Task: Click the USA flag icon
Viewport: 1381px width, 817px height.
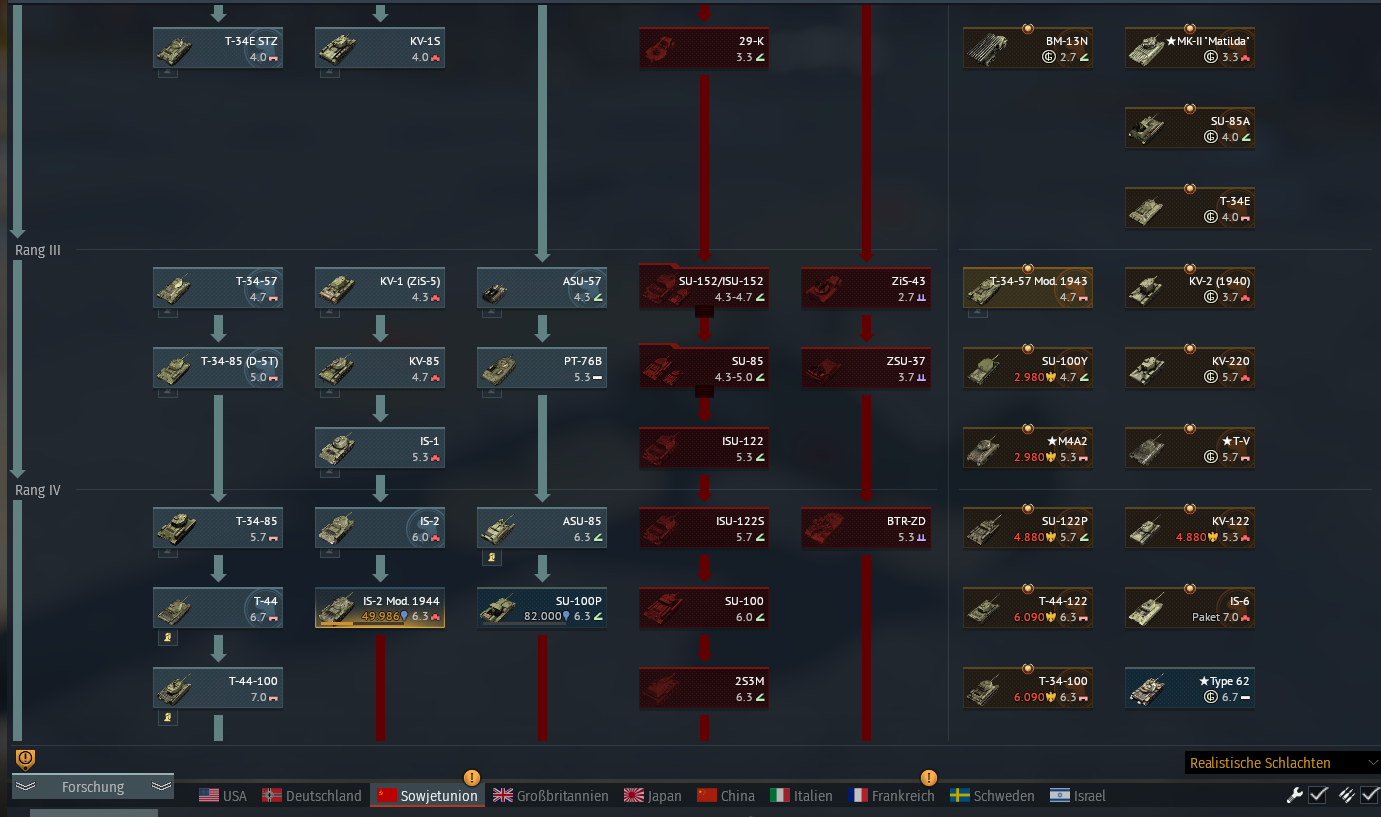Action: (209, 796)
